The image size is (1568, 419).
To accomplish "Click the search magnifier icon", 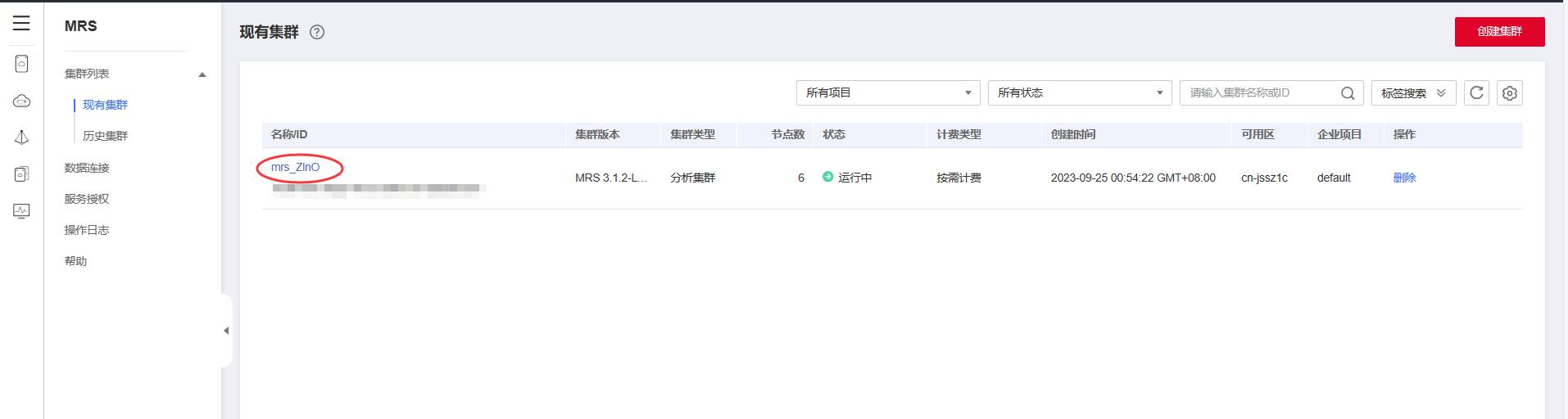I will [x=1347, y=93].
